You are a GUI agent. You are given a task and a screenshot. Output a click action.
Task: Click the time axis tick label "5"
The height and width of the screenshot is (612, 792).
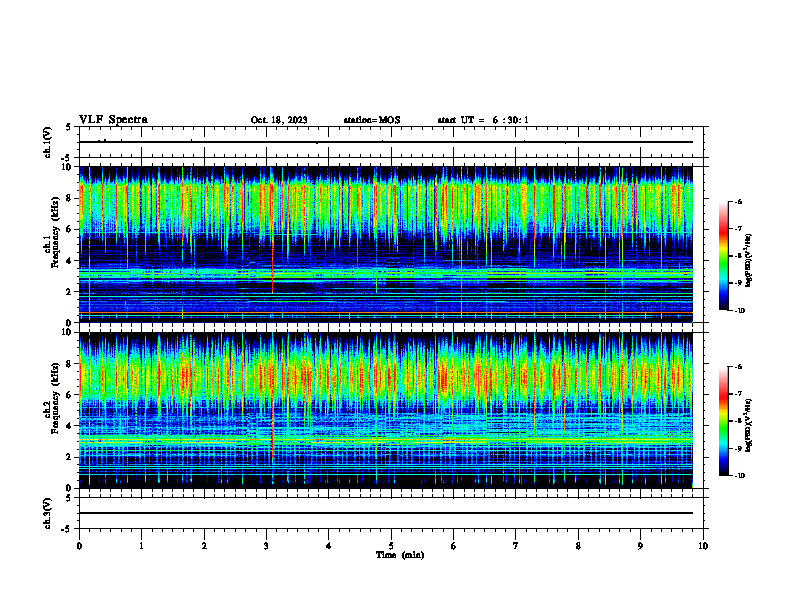[x=391, y=546]
